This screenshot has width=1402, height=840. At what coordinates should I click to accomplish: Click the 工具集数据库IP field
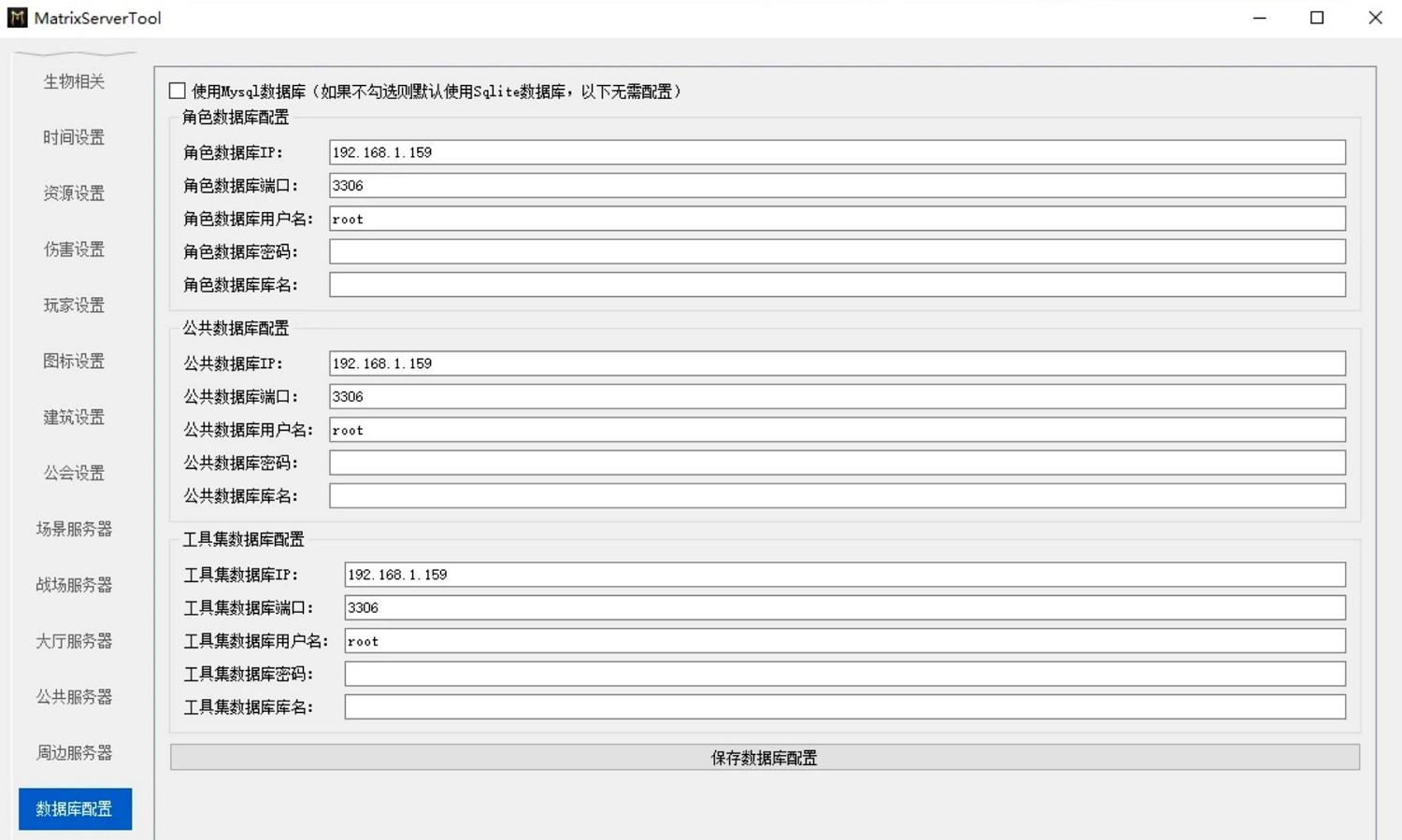pyautogui.click(x=844, y=575)
